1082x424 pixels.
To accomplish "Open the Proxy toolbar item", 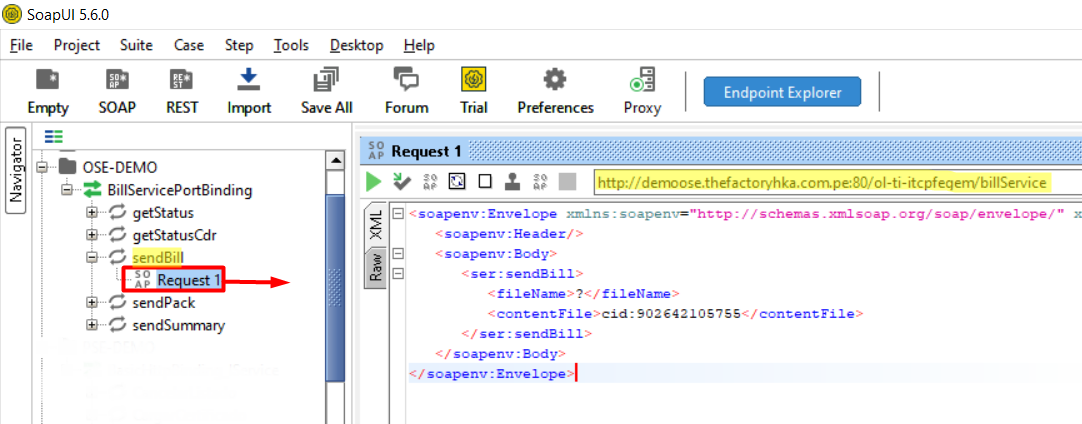I will click(x=642, y=91).
